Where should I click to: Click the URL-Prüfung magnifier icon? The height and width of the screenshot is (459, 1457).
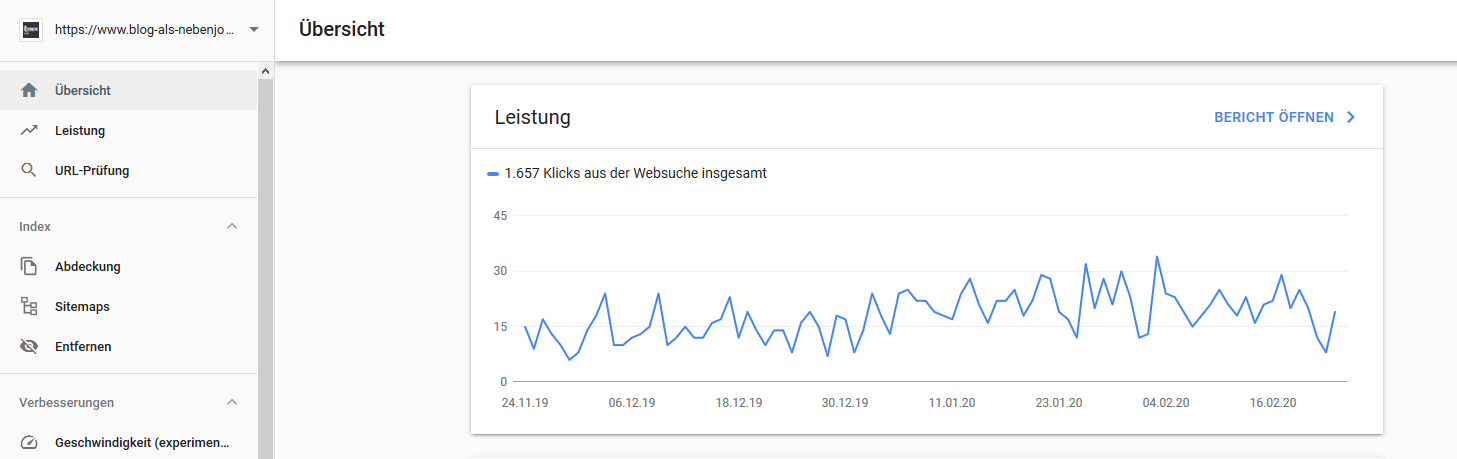(29, 170)
